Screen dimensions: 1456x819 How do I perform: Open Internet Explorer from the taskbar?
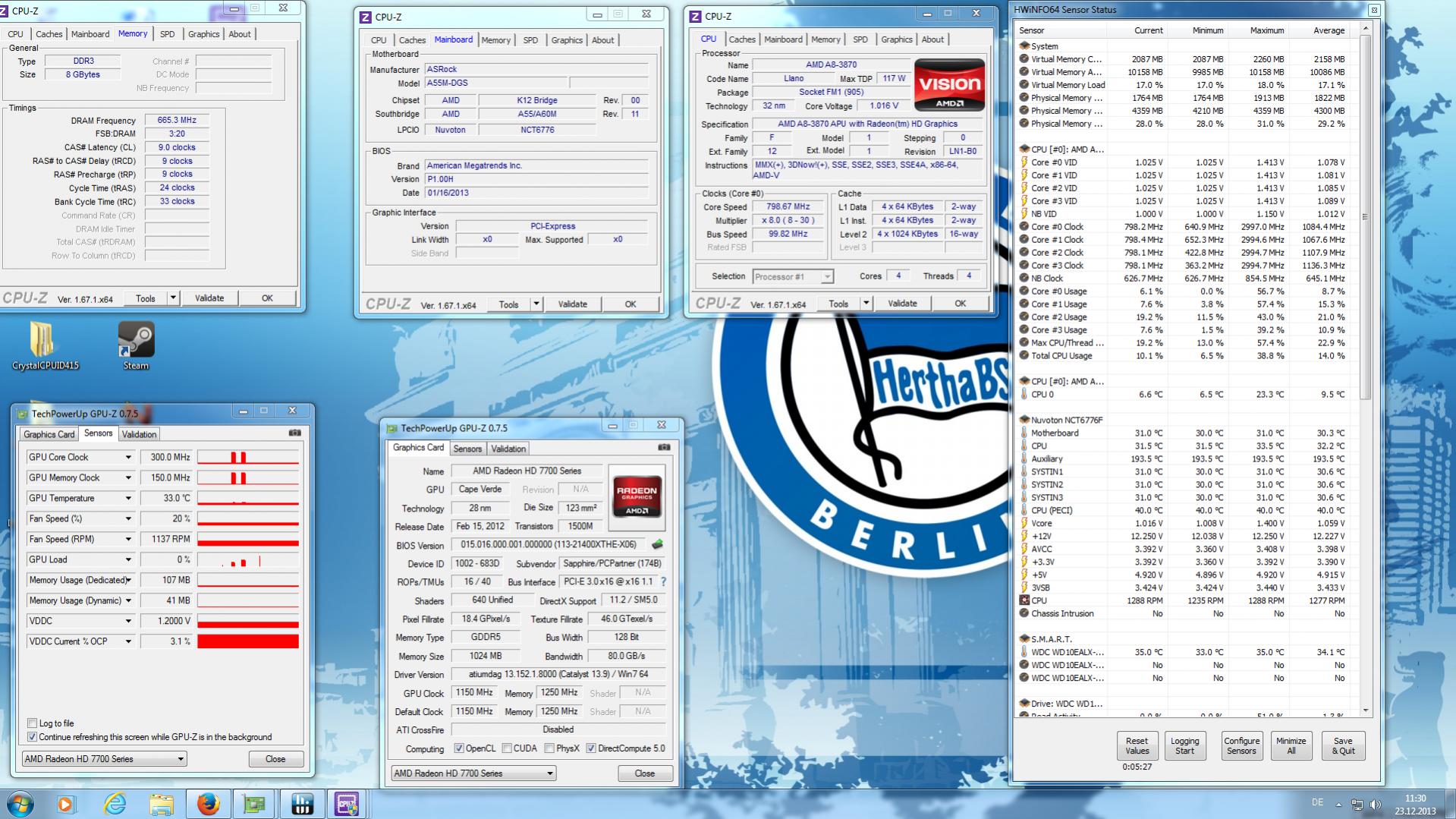coord(115,804)
